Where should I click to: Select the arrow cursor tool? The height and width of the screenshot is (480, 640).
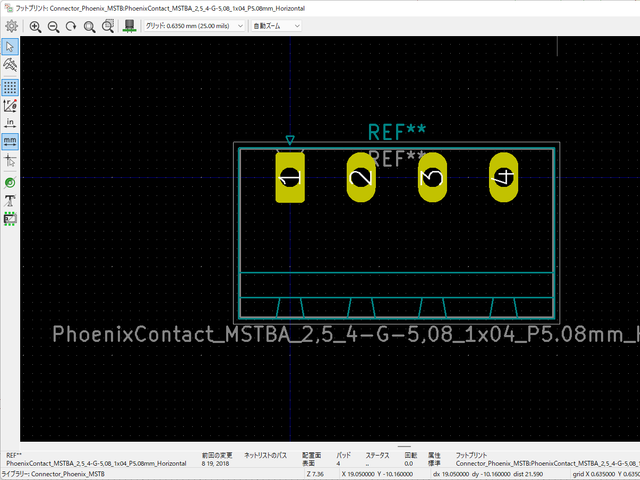pos(10,47)
